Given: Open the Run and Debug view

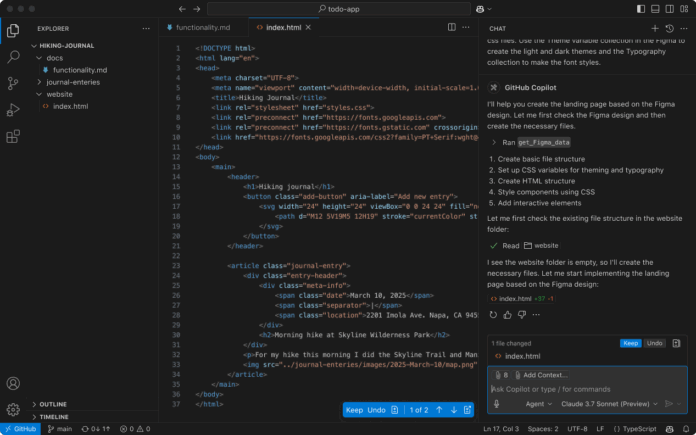Looking at the screenshot, I should [13, 110].
